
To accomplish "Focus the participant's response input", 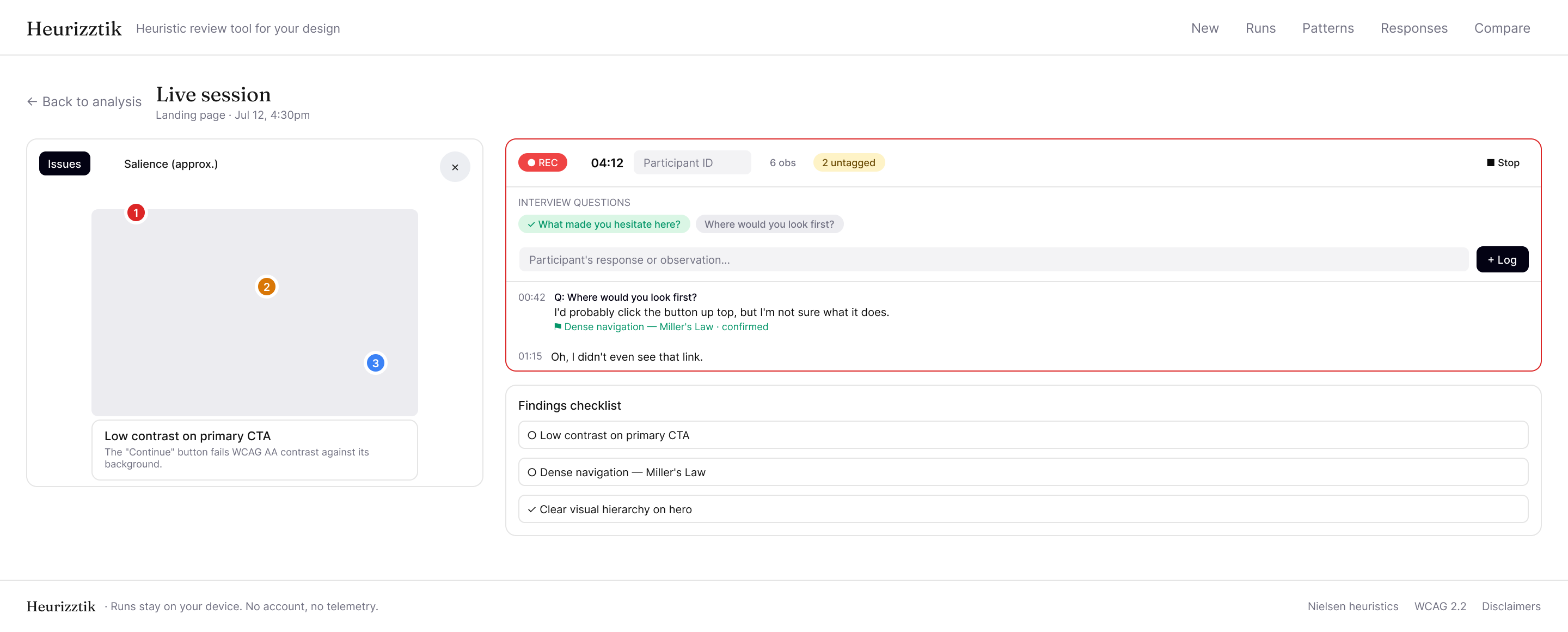I will [x=994, y=259].
